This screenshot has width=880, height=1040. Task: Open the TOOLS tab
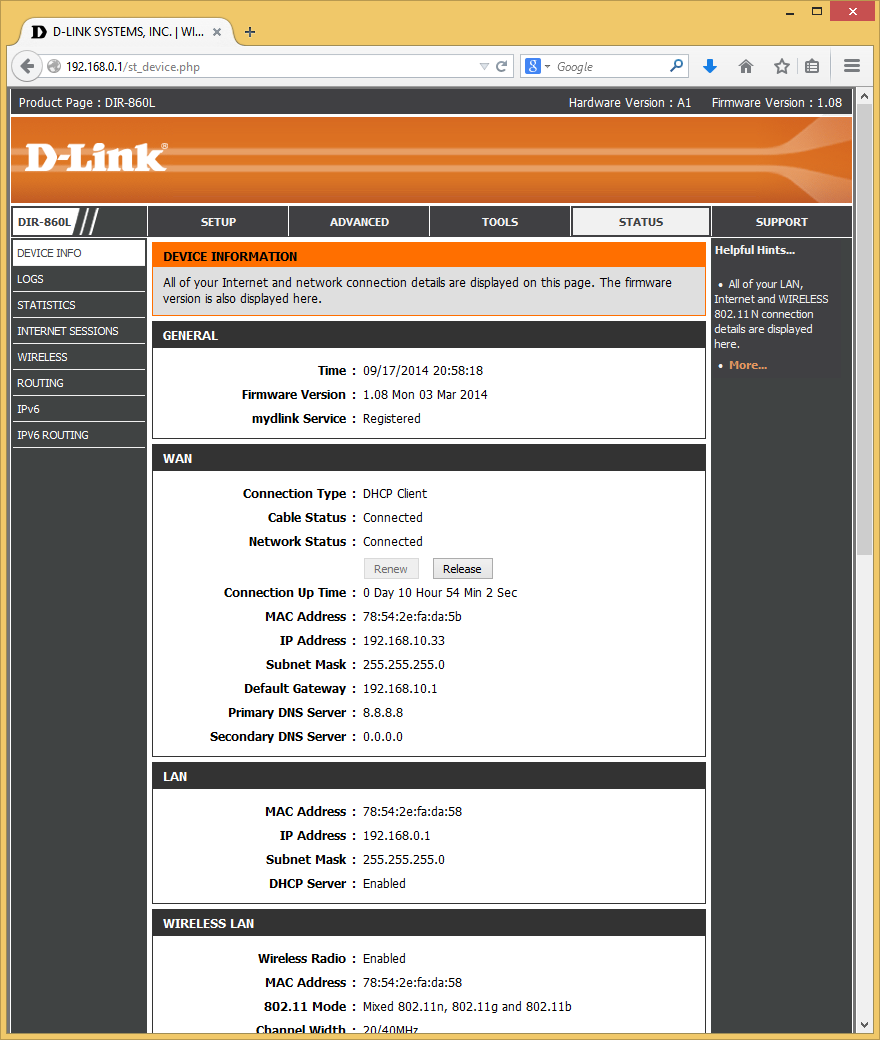coord(500,222)
